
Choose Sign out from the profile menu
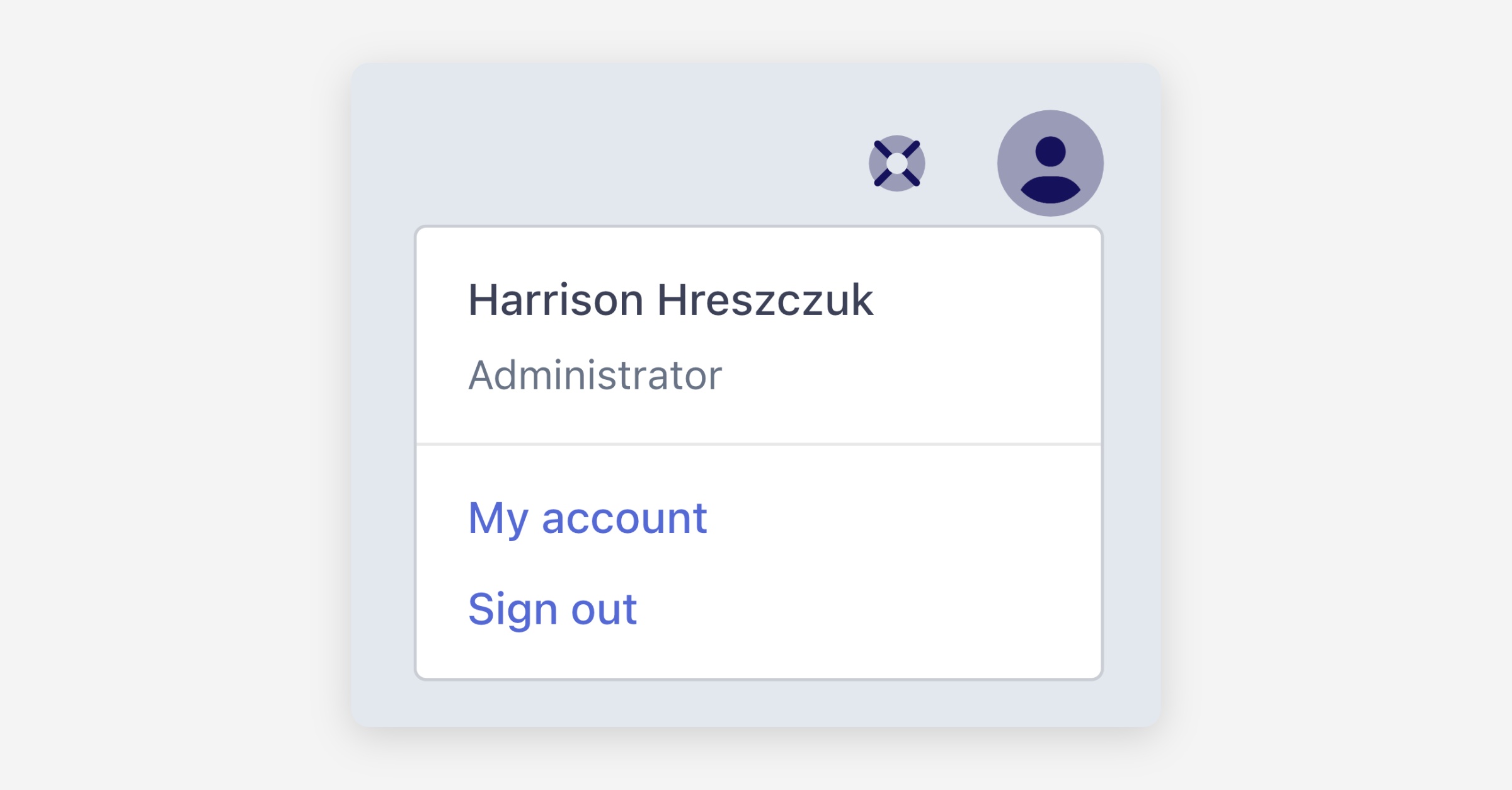coord(553,609)
